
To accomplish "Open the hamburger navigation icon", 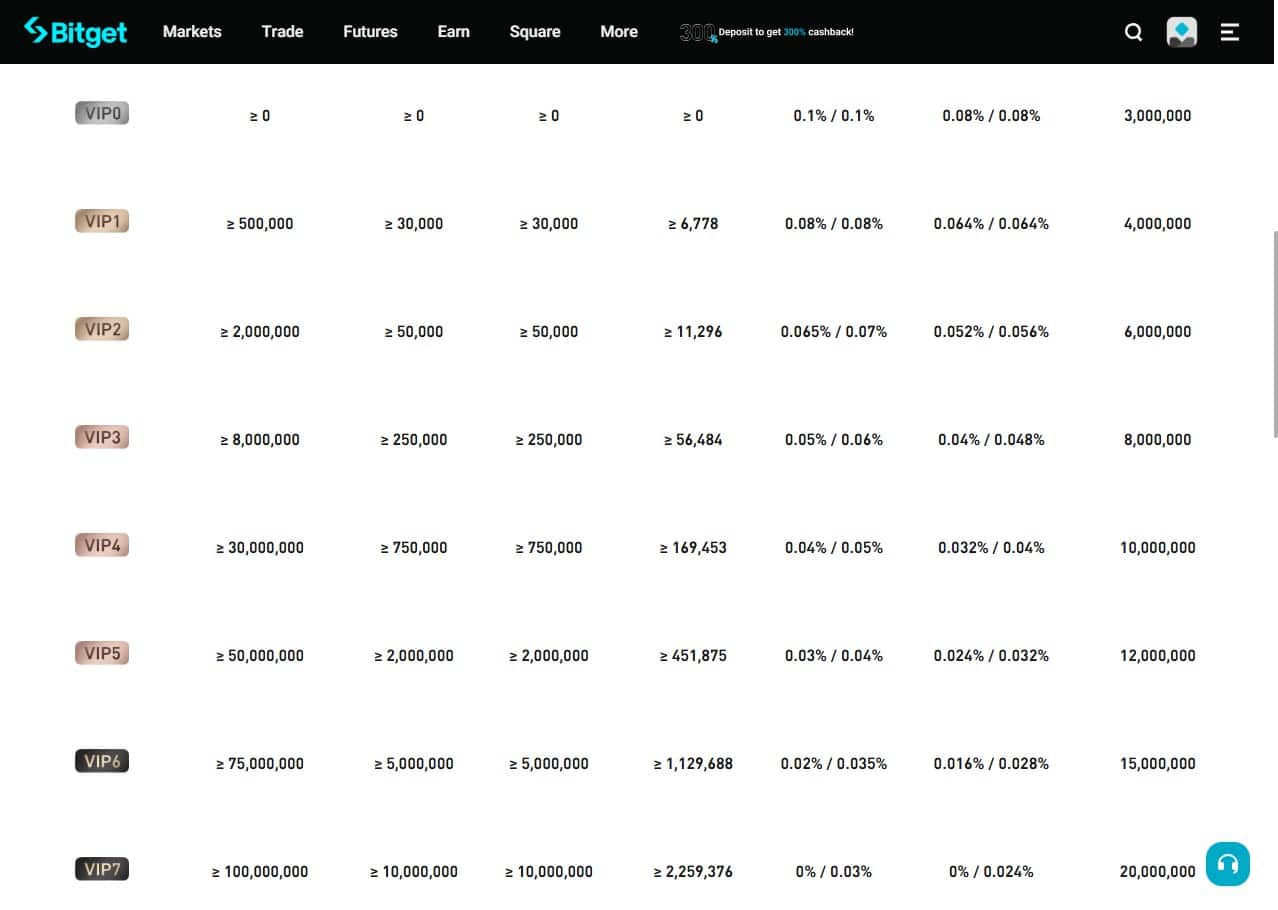I will tap(1229, 31).
